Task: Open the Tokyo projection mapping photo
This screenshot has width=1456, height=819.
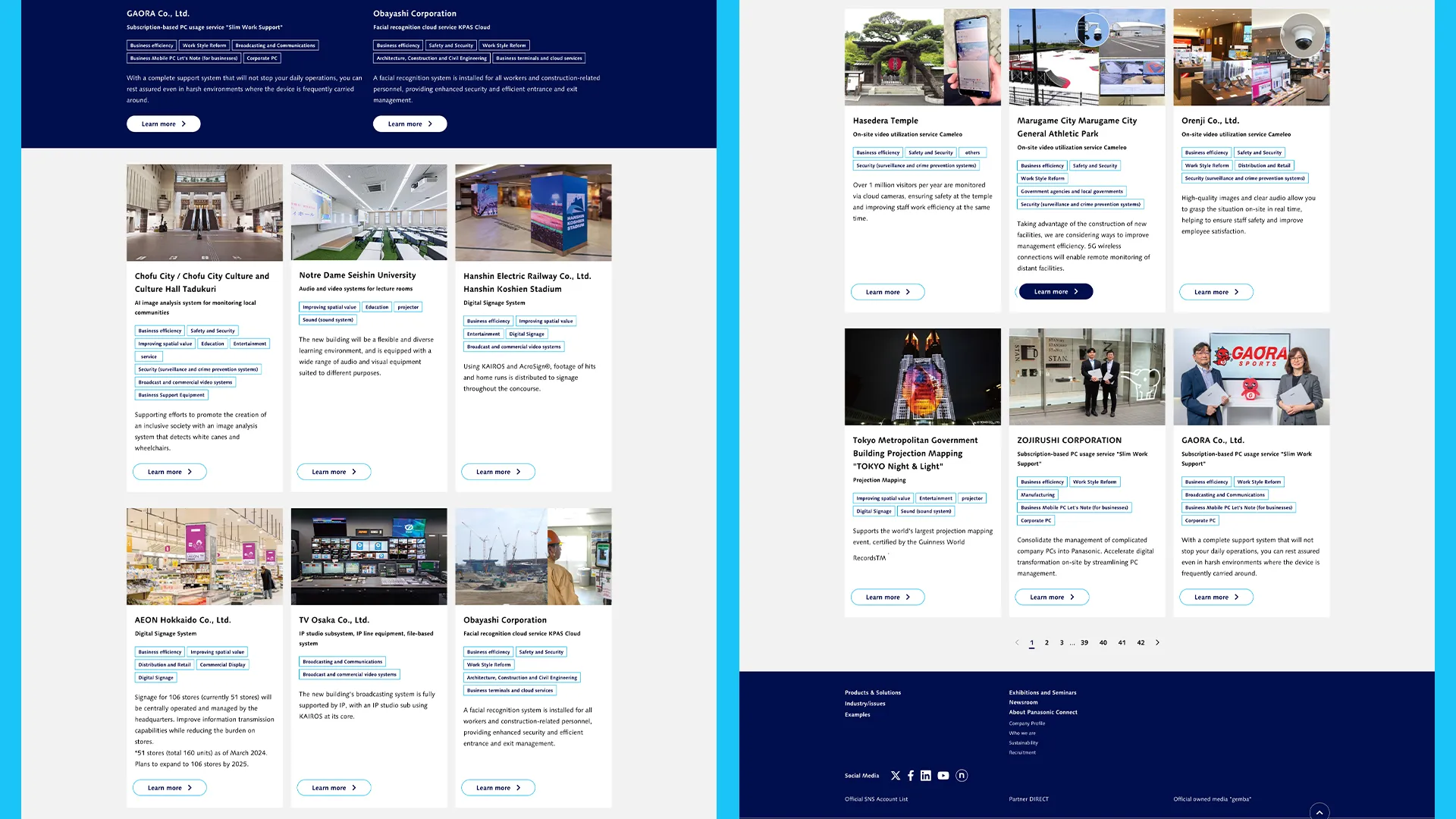Action: [x=923, y=377]
